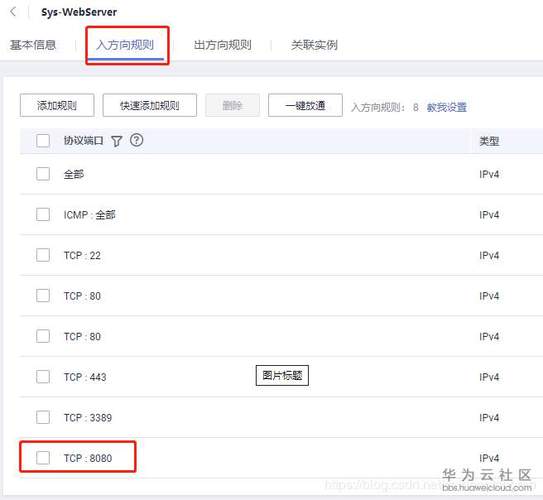The height and width of the screenshot is (500, 543).
Task: Check the TCP : 3389 rule checkbox
Action: [x=43, y=417]
